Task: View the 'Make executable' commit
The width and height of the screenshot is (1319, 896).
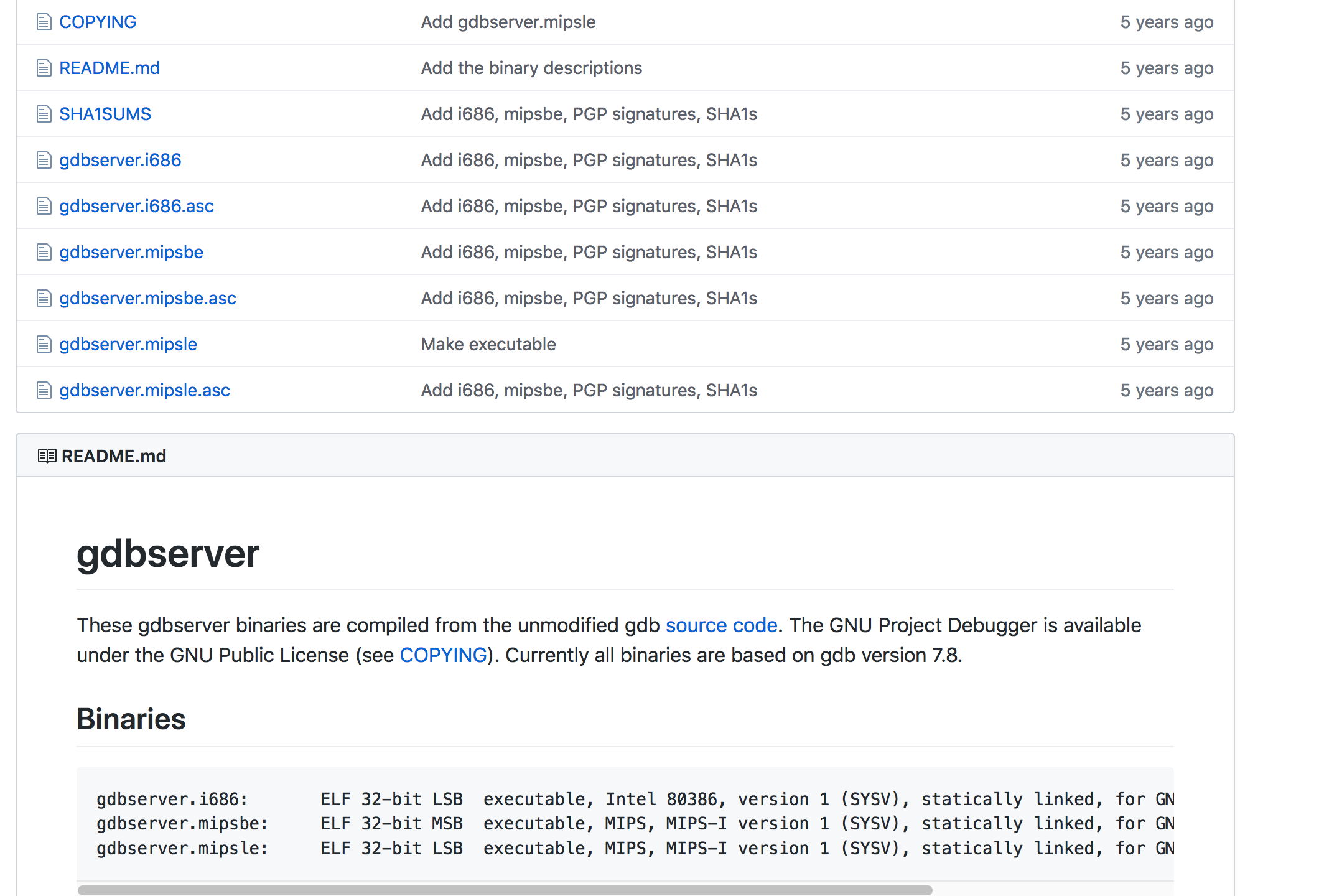Action: pos(488,345)
